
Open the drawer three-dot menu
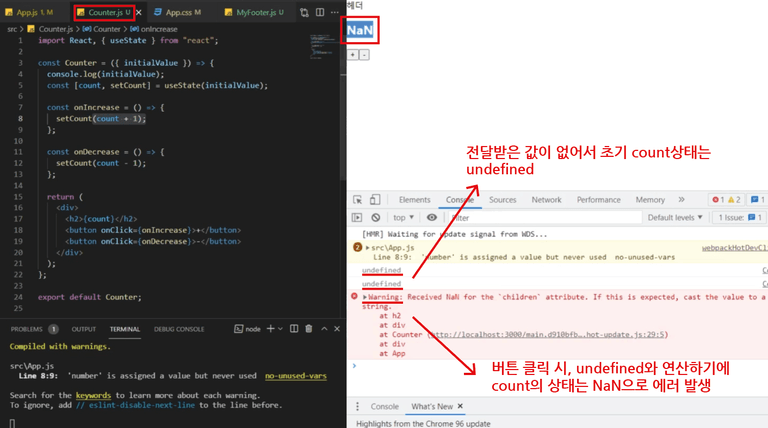click(358, 406)
